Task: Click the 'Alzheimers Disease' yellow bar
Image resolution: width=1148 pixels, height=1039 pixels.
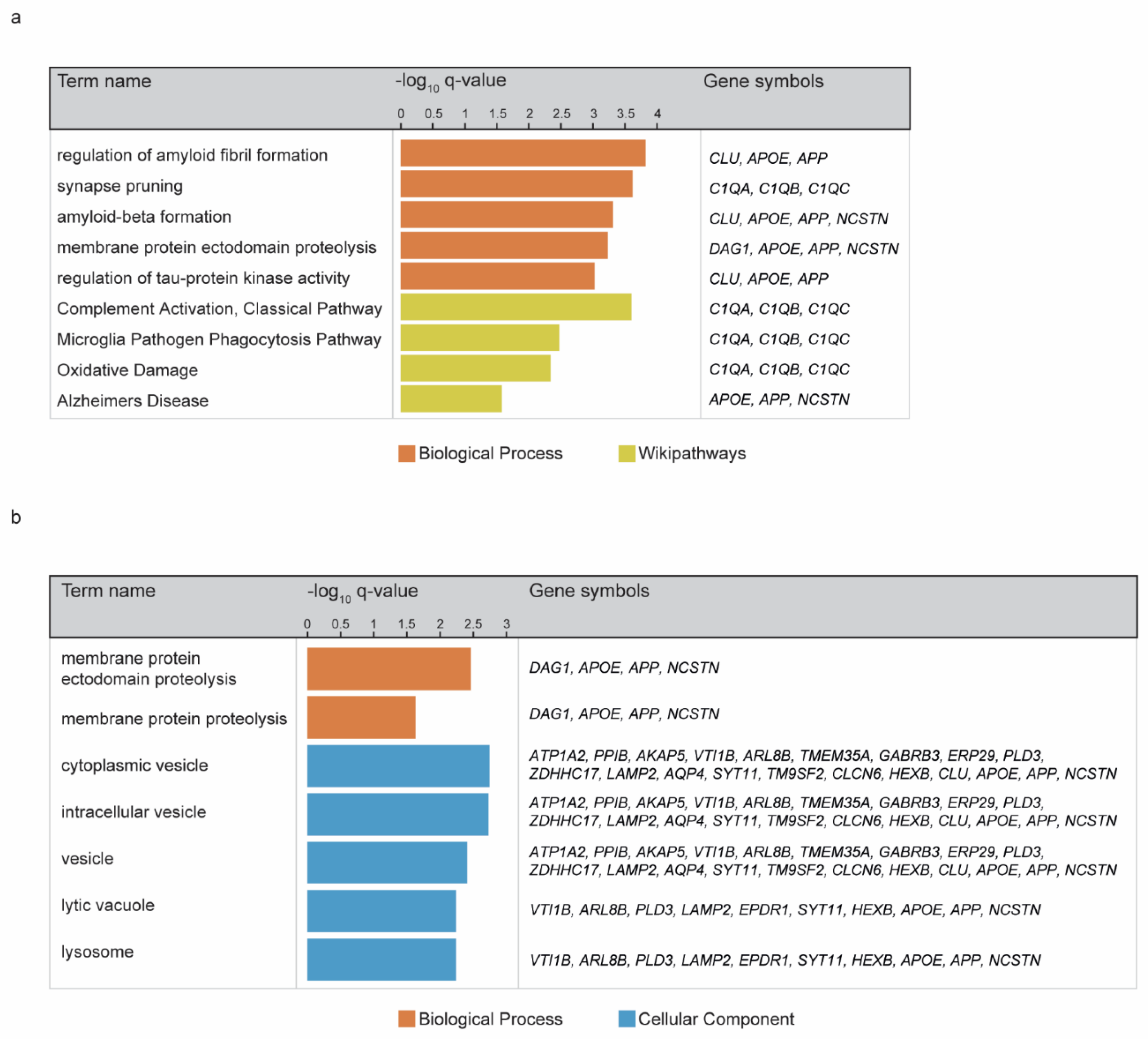Action: click(451, 398)
